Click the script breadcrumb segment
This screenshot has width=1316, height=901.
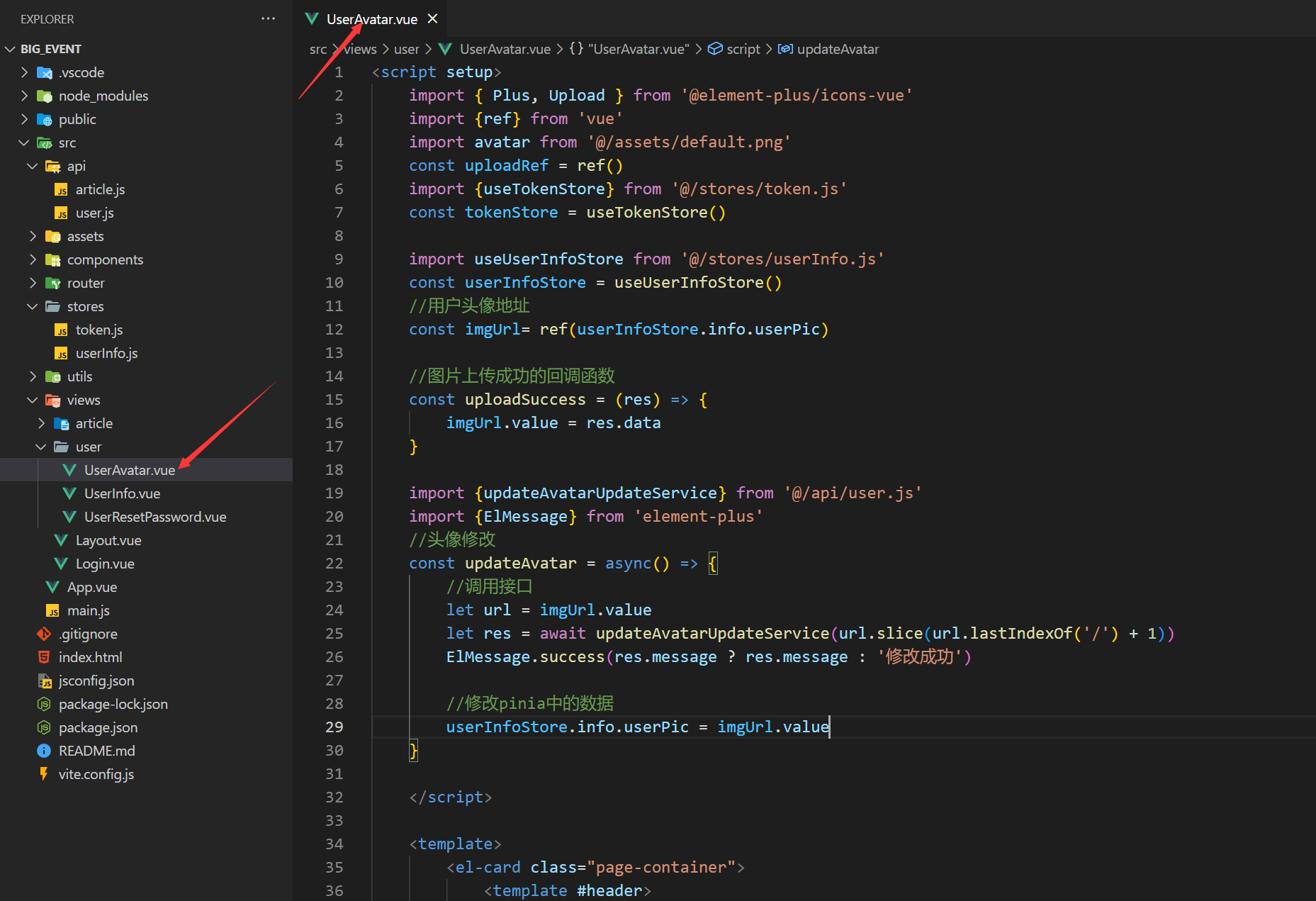pos(734,49)
